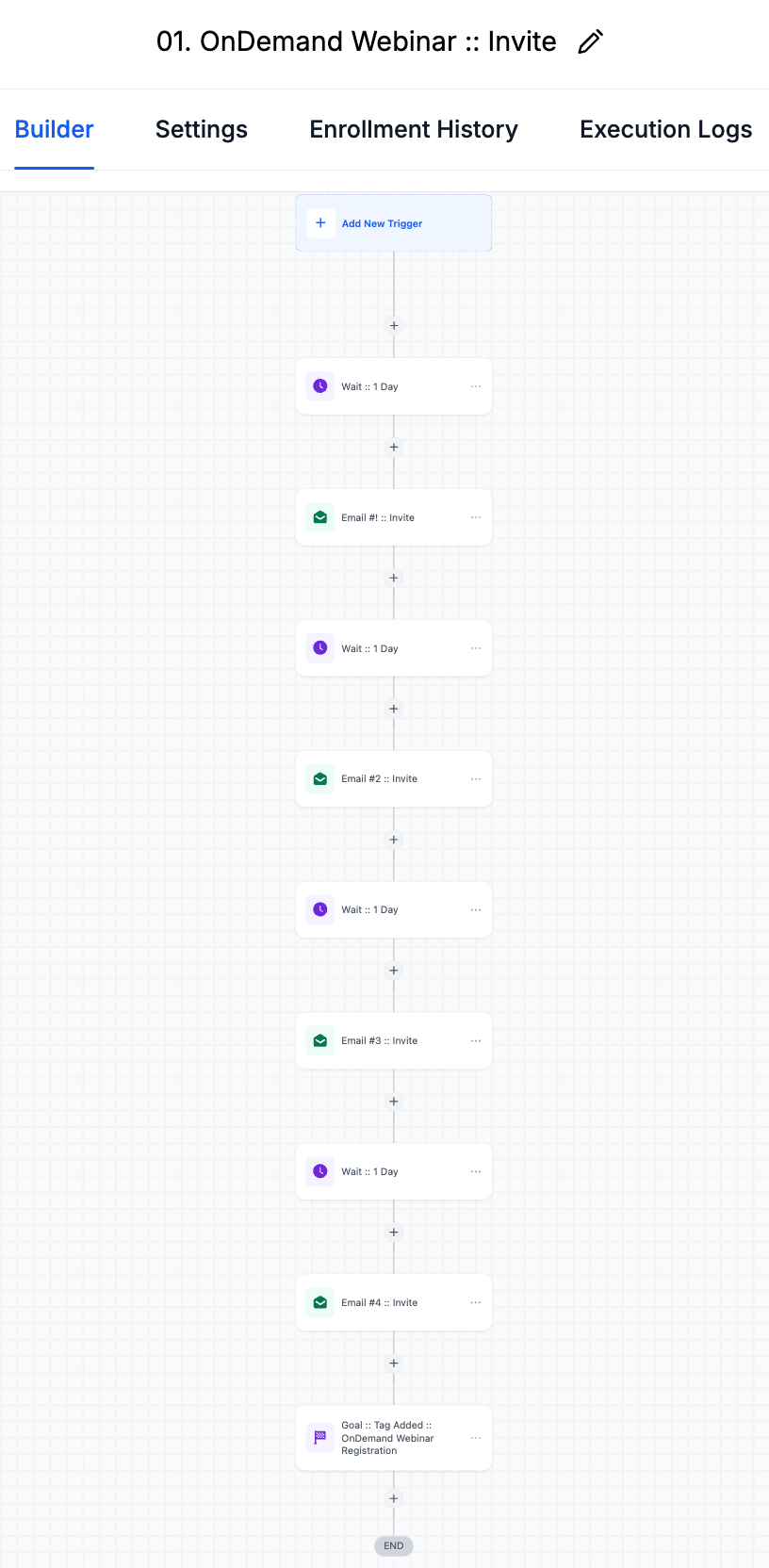Open the Enrollment History tab

coord(414,130)
